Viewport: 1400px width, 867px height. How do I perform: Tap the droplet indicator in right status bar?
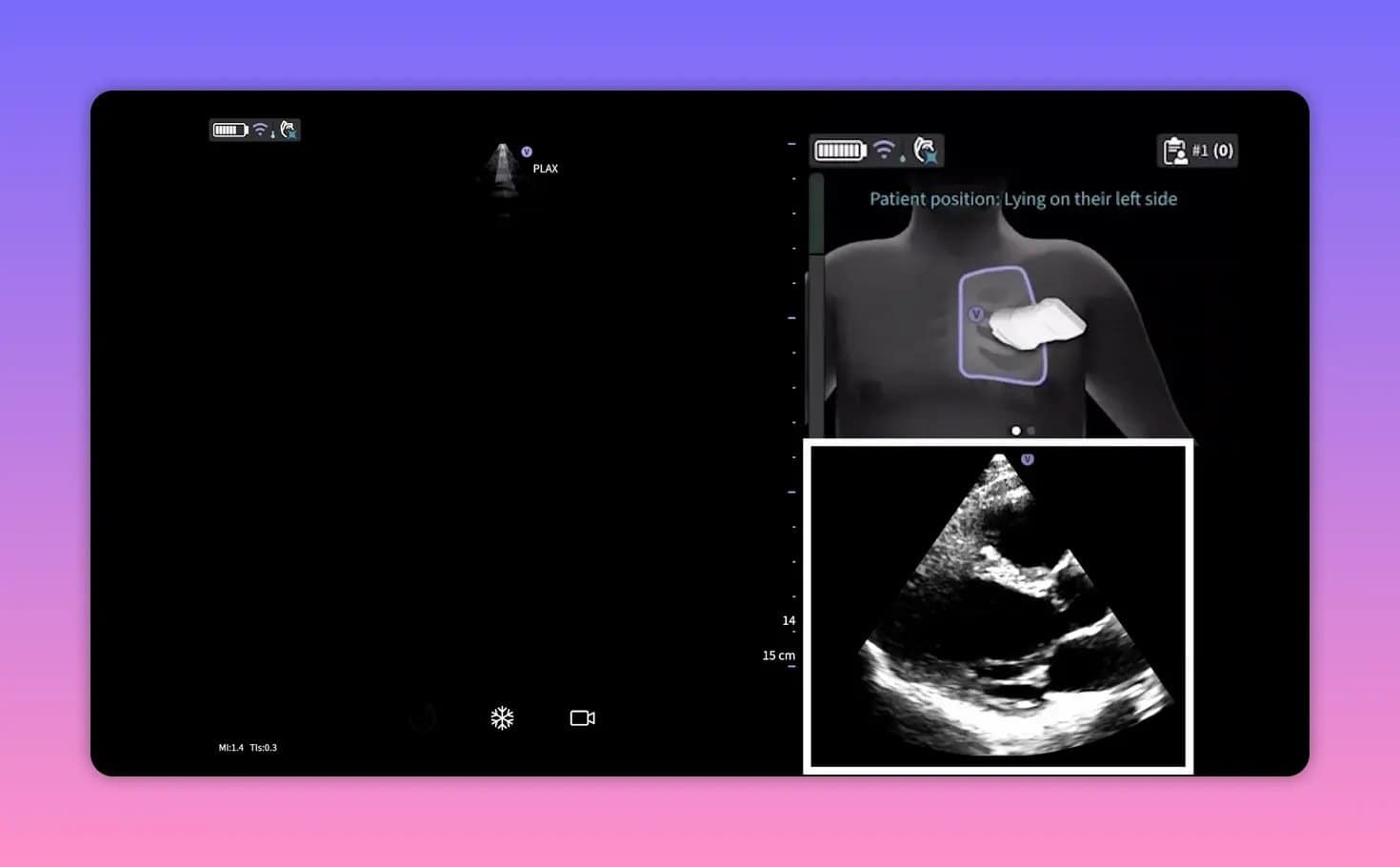[x=902, y=157]
